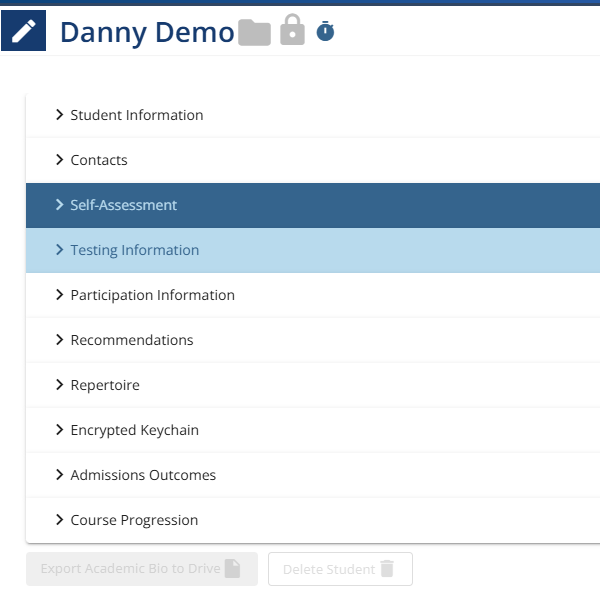Screen dimensions: 600x600
Task: Click the Danny Demo student name heading
Action: [x=147, y=32]
